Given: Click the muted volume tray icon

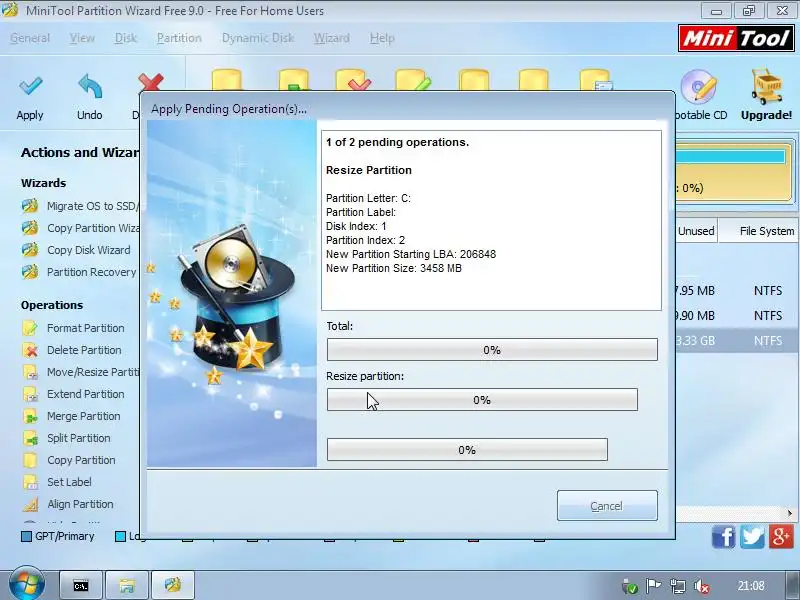Looking at the screenshot, I should pos(703,587).
